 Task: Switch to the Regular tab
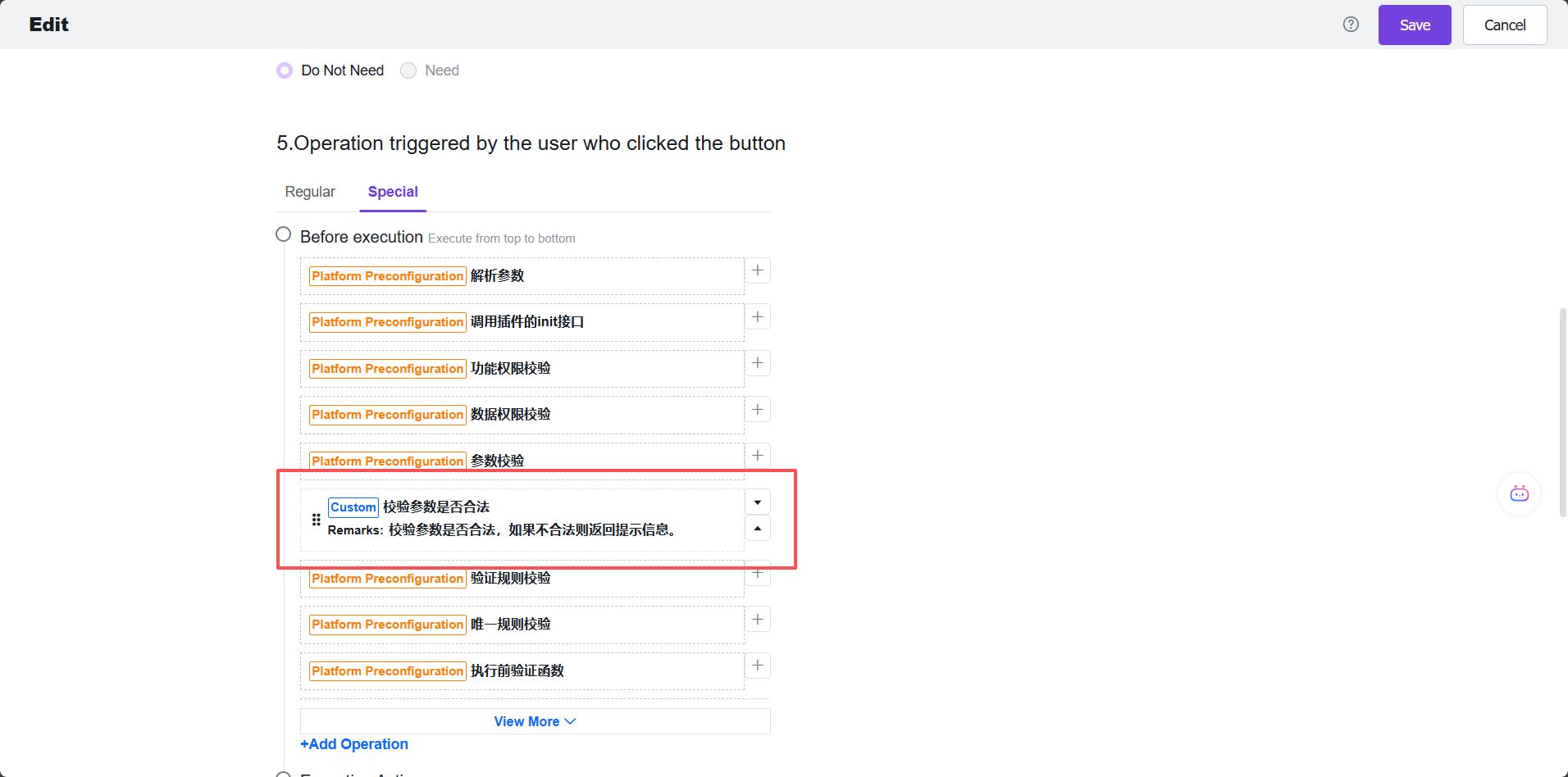click(310, 191)
